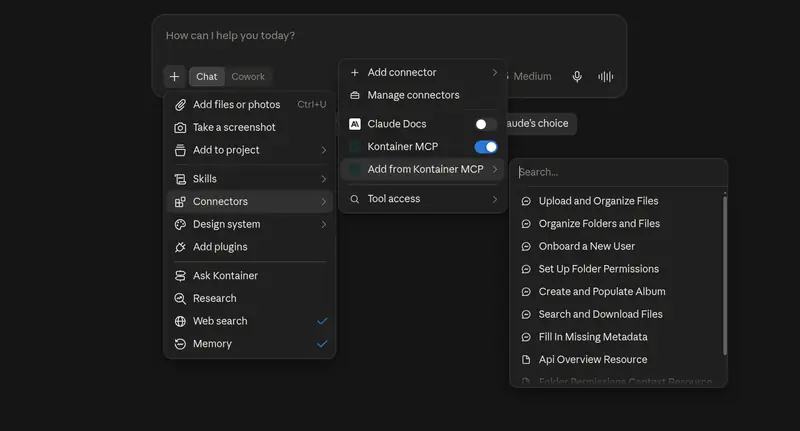Click the Claude Docs logo icon
Image resolution: width=800 pixels, height=431 pixels.
(355, 124)
